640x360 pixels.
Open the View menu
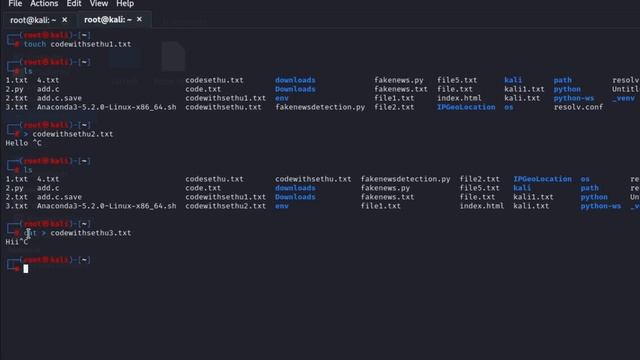click(x=99, y=4)
